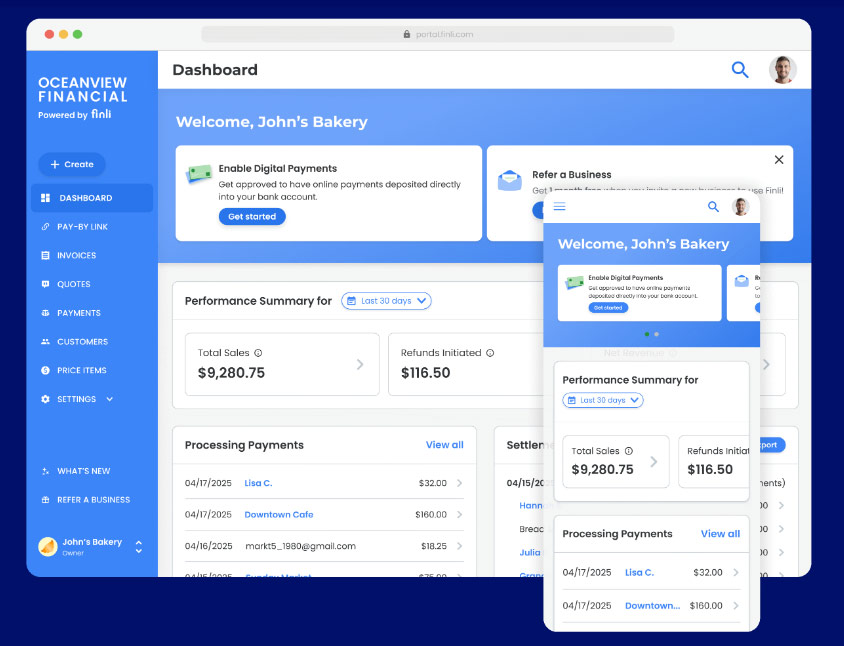Click desktop Get started button

pyautogui.click(x=252, y=216)
